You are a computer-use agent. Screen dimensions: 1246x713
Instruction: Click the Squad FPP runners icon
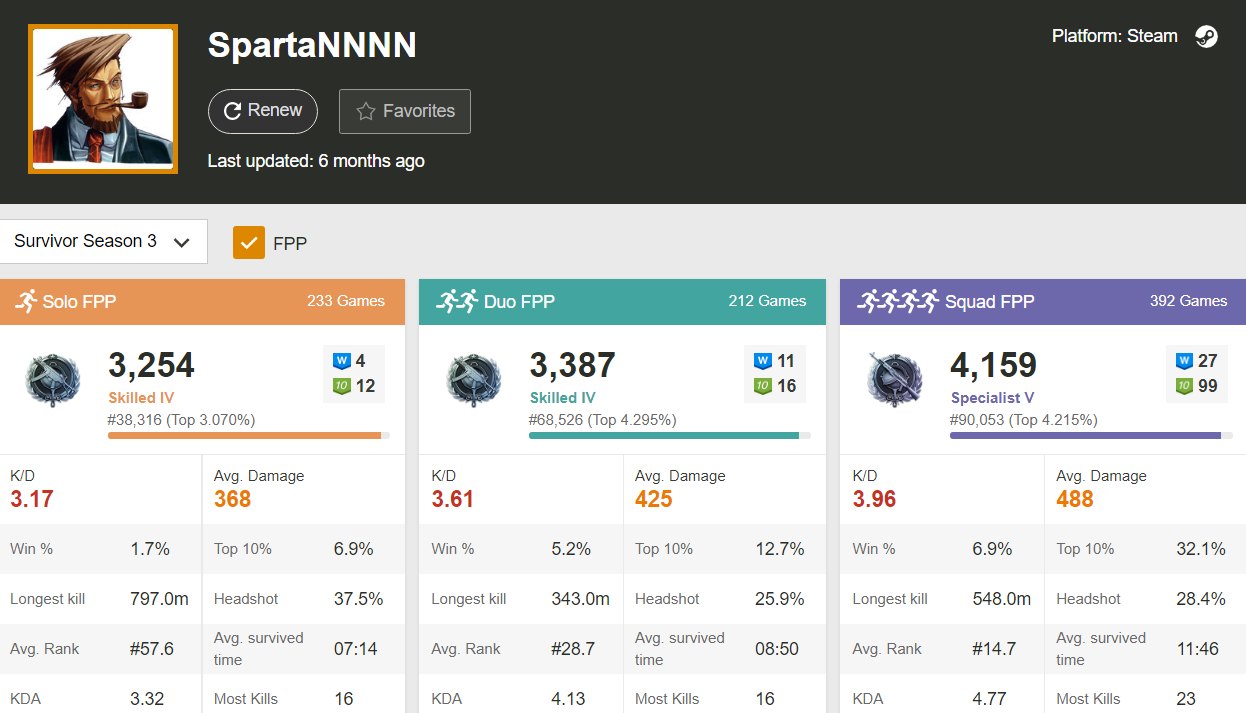click(x=899, y=301)
